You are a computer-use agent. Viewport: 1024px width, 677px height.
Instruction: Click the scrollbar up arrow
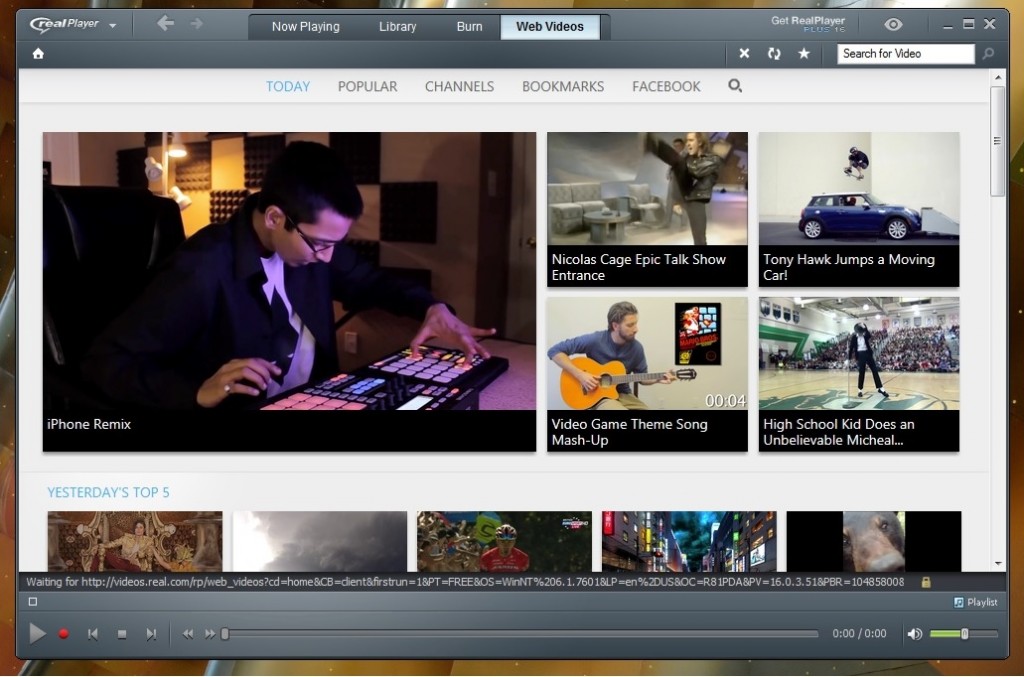click(998, 77)
